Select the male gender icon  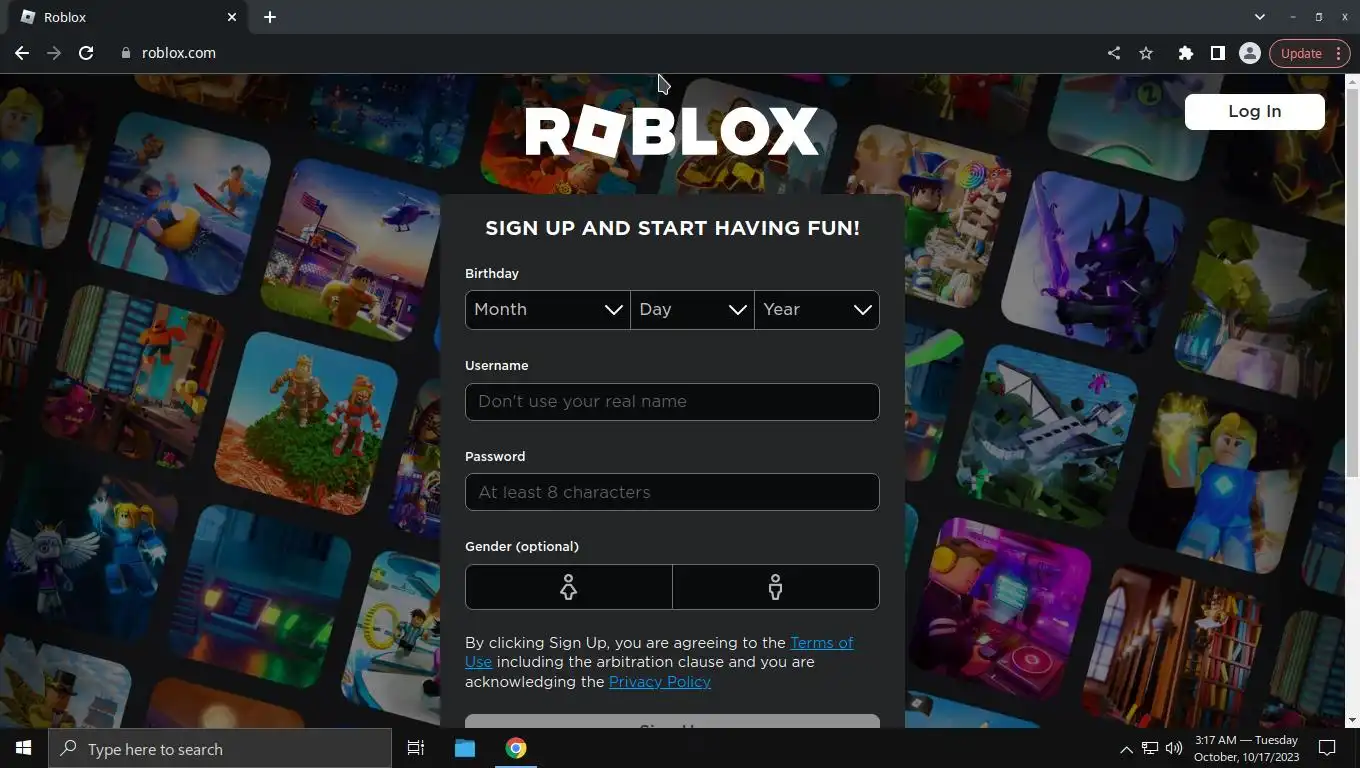tap(776, 587)
